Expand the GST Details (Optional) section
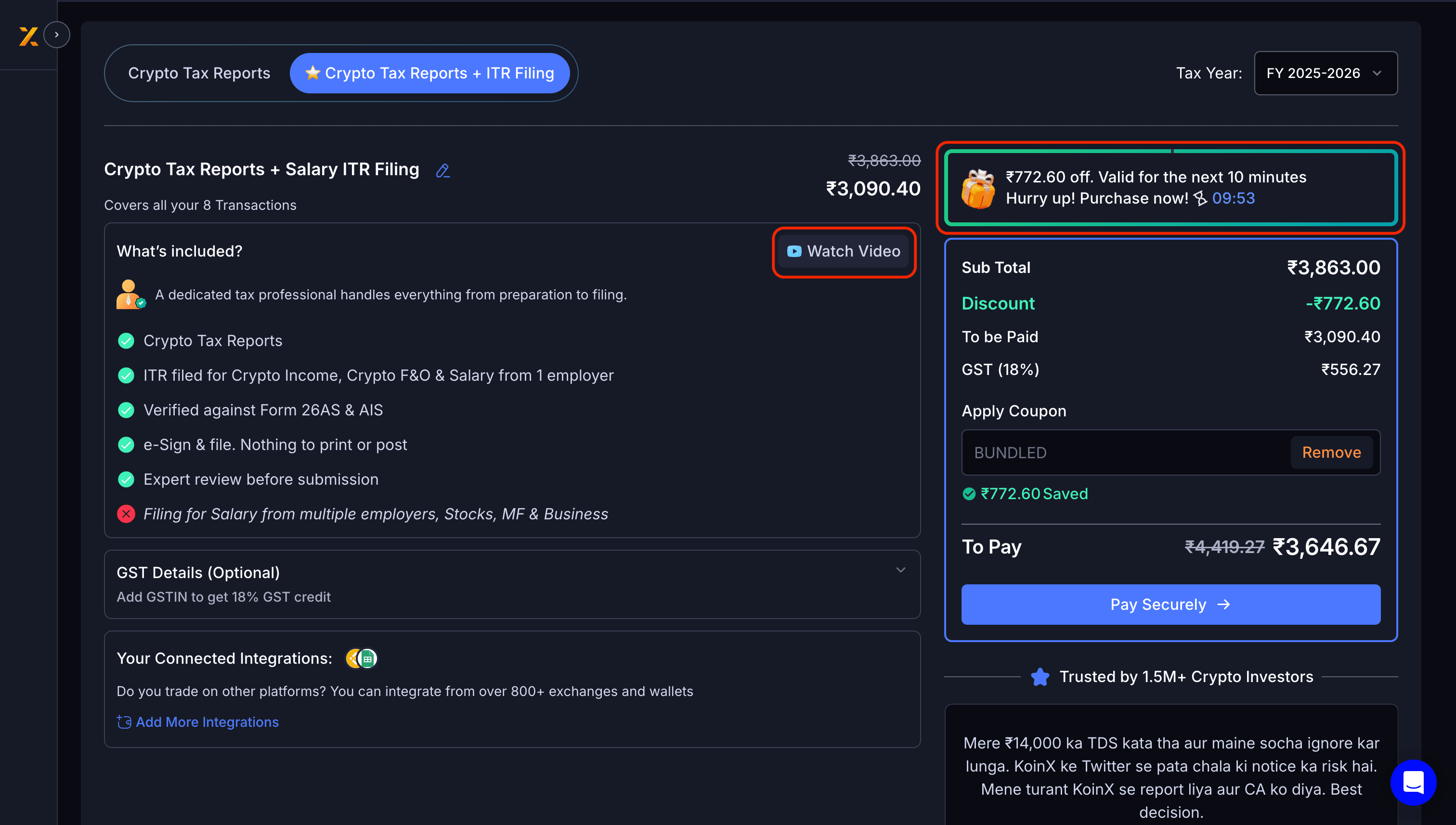Viewport: 1456px width, 825px height. pyautogui.click(x=512, y=584)
